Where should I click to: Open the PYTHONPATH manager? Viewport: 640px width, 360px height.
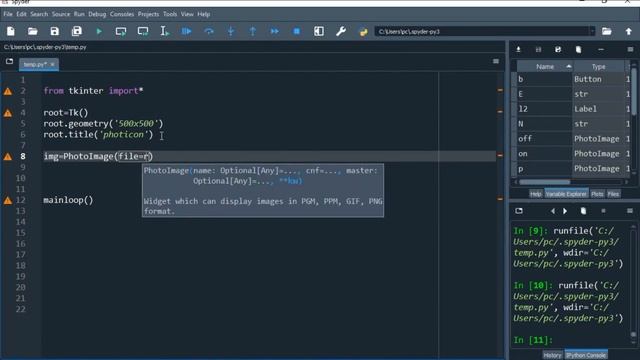tap(363, 31)
